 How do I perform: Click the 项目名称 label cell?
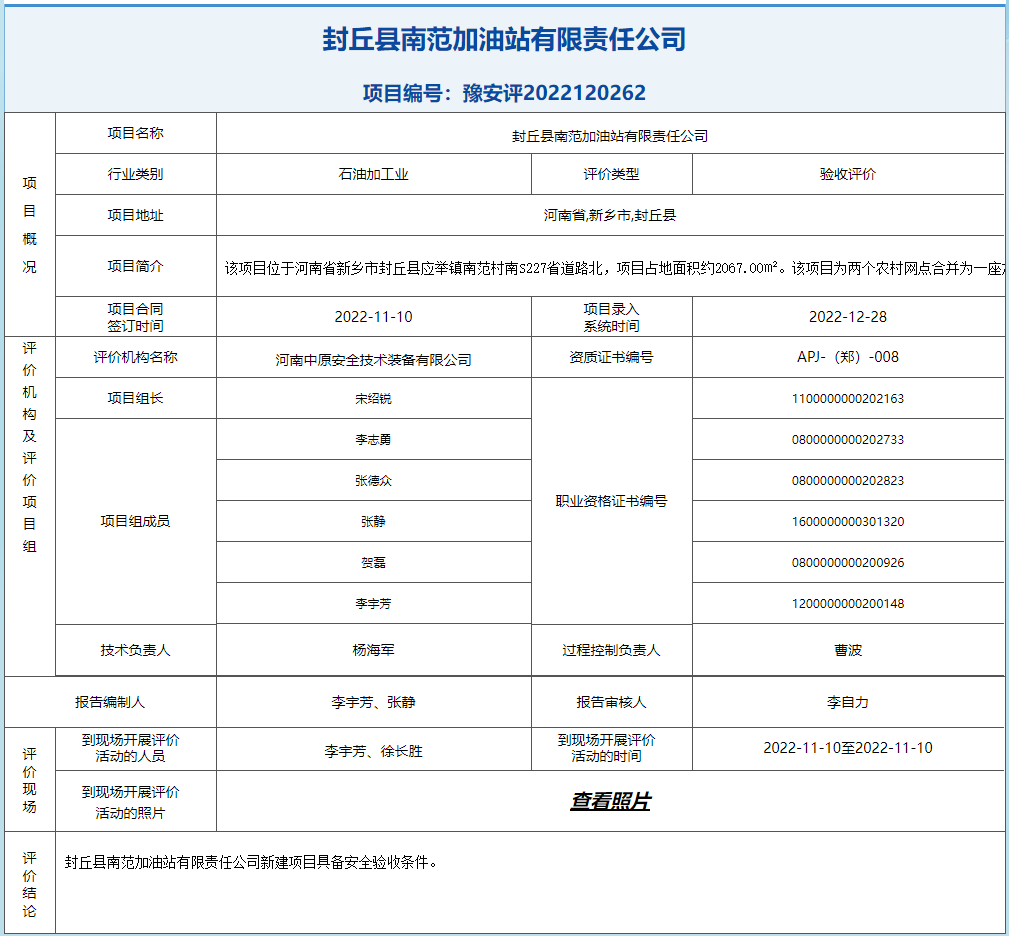pos(135,134)
